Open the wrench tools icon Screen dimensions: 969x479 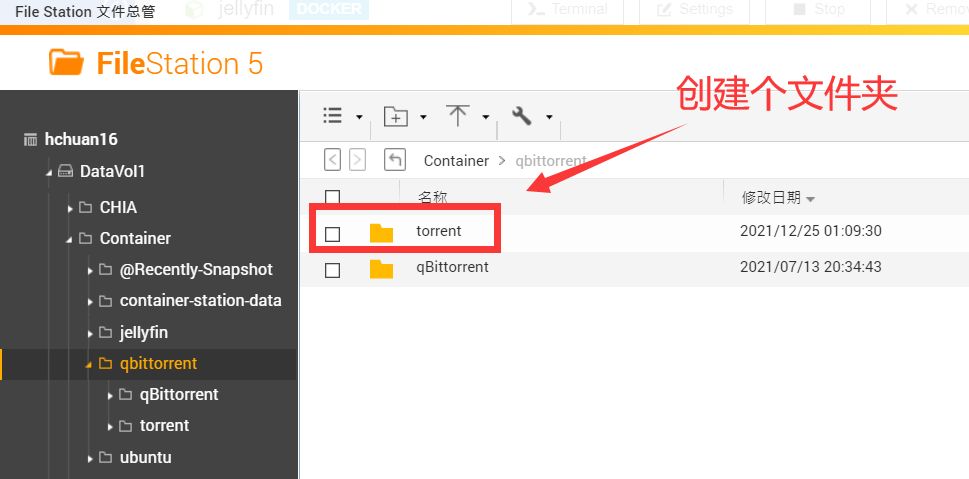522,116
